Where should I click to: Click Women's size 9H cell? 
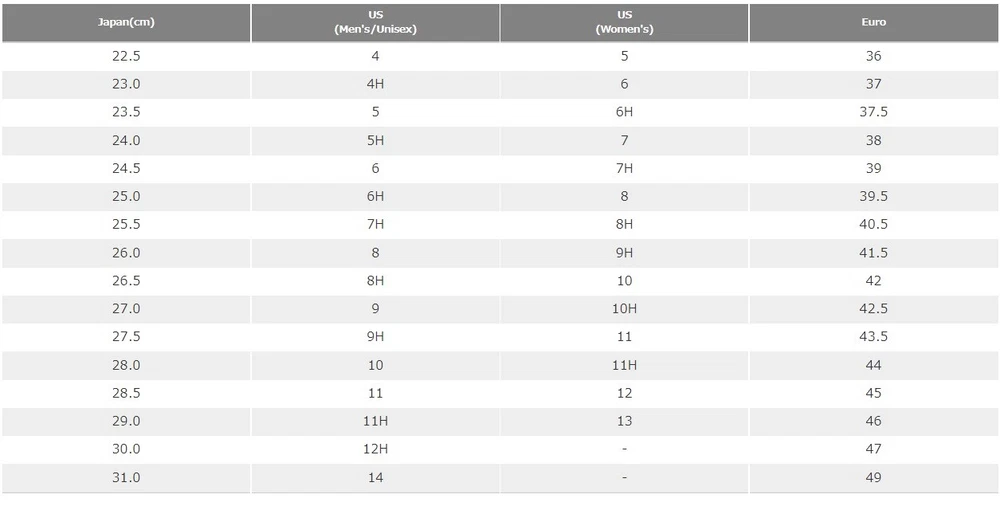click(624, 252)
